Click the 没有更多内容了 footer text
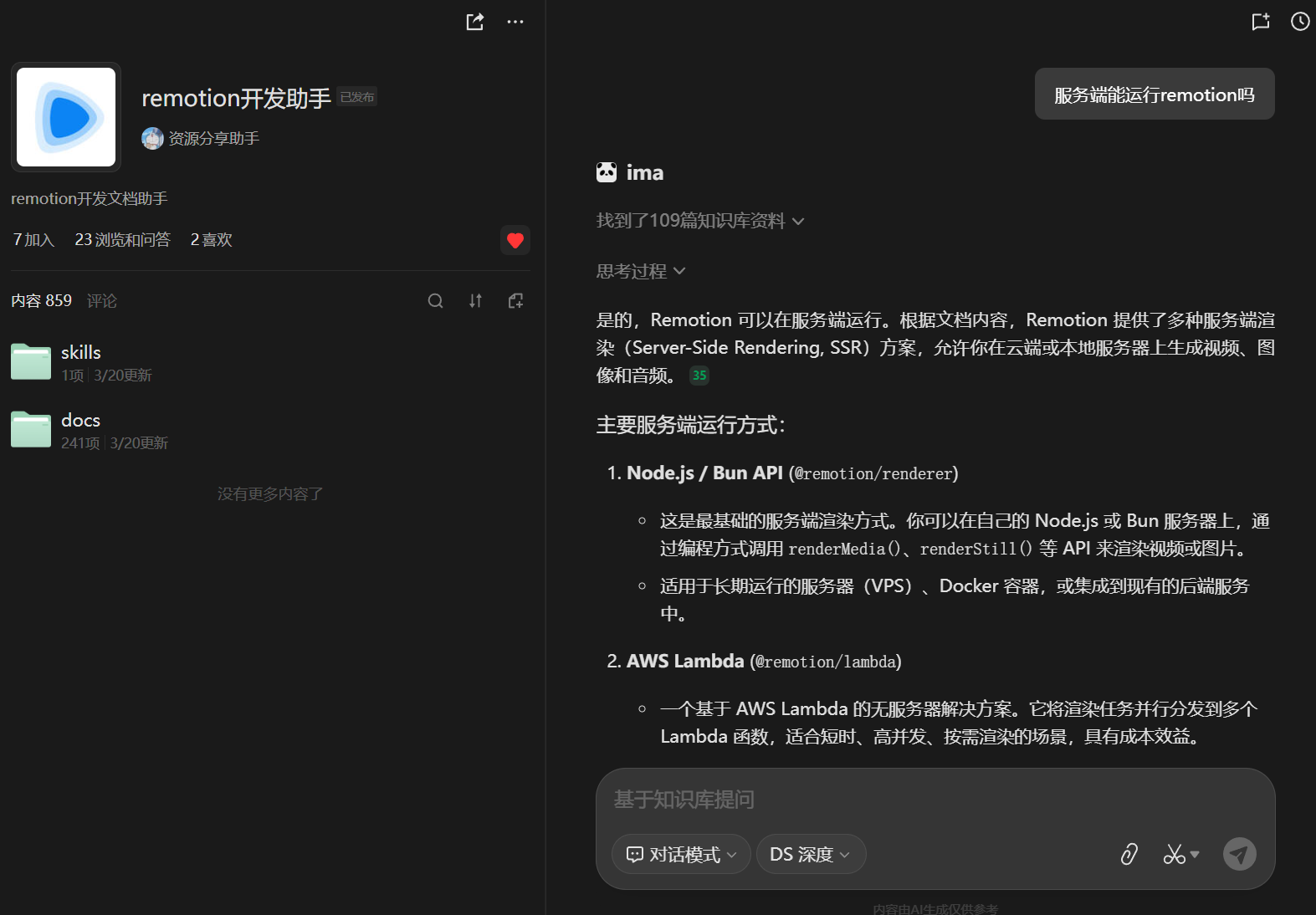The image size is (1316, 915). (x=270, y=494)
